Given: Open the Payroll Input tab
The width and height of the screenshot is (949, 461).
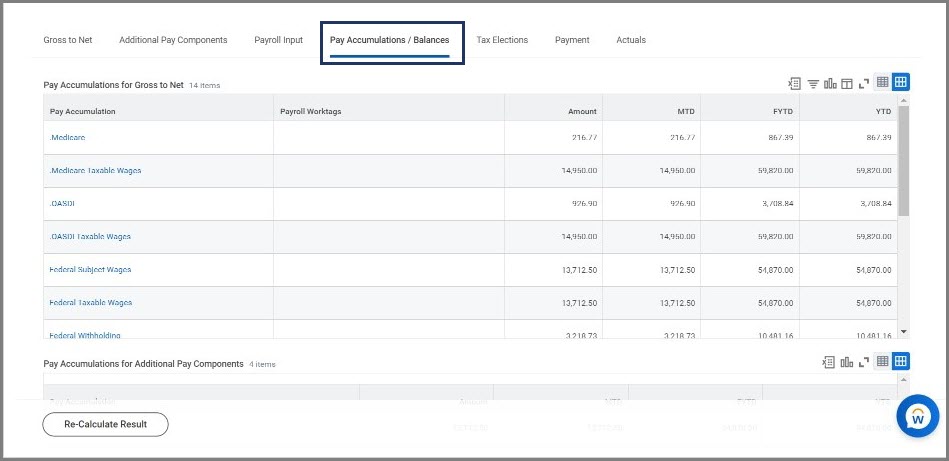Looking at the screenshot, I should (x=279, y=40).
